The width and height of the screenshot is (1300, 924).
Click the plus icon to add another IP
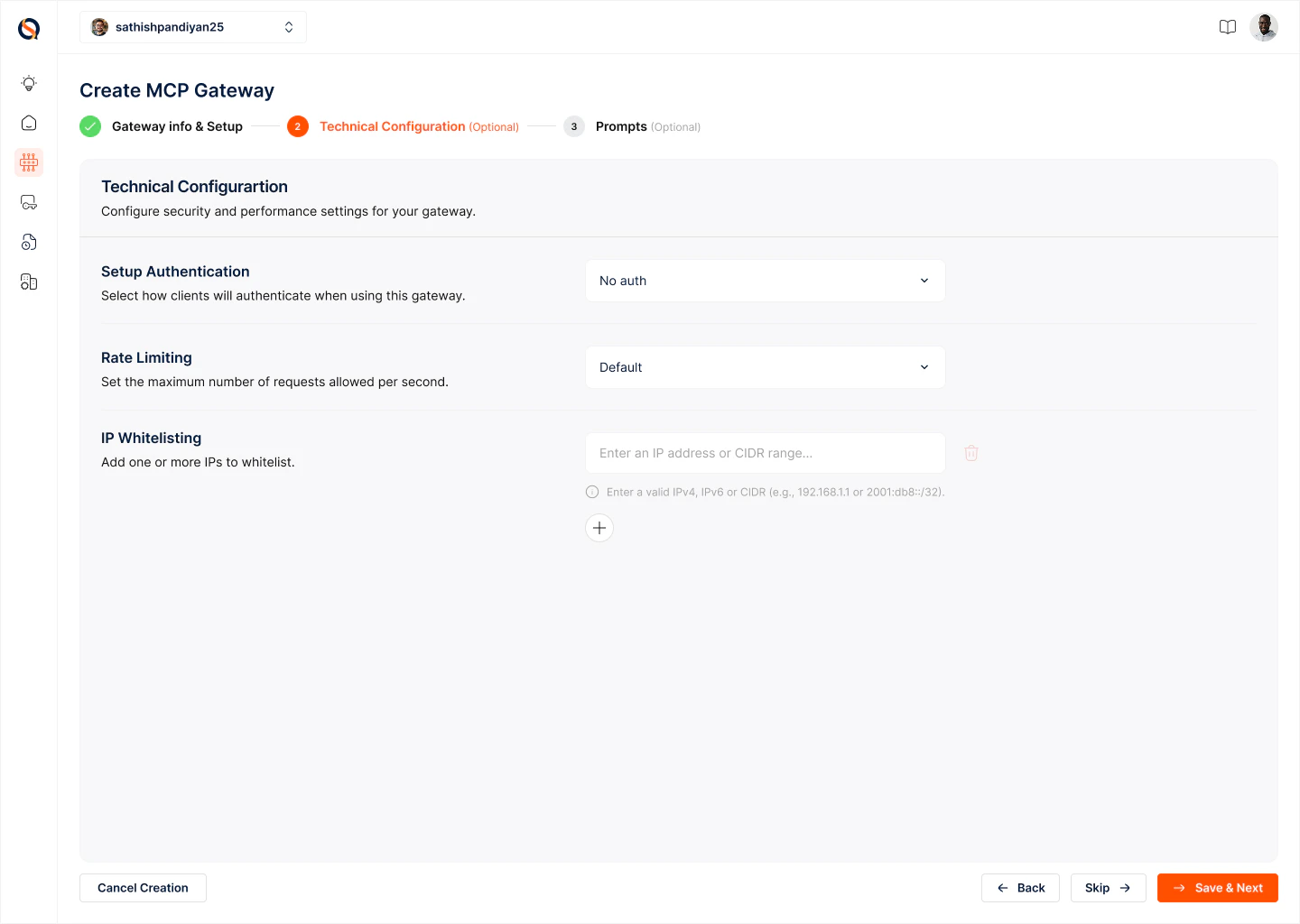pyautogui.click(x=599, y=527)
